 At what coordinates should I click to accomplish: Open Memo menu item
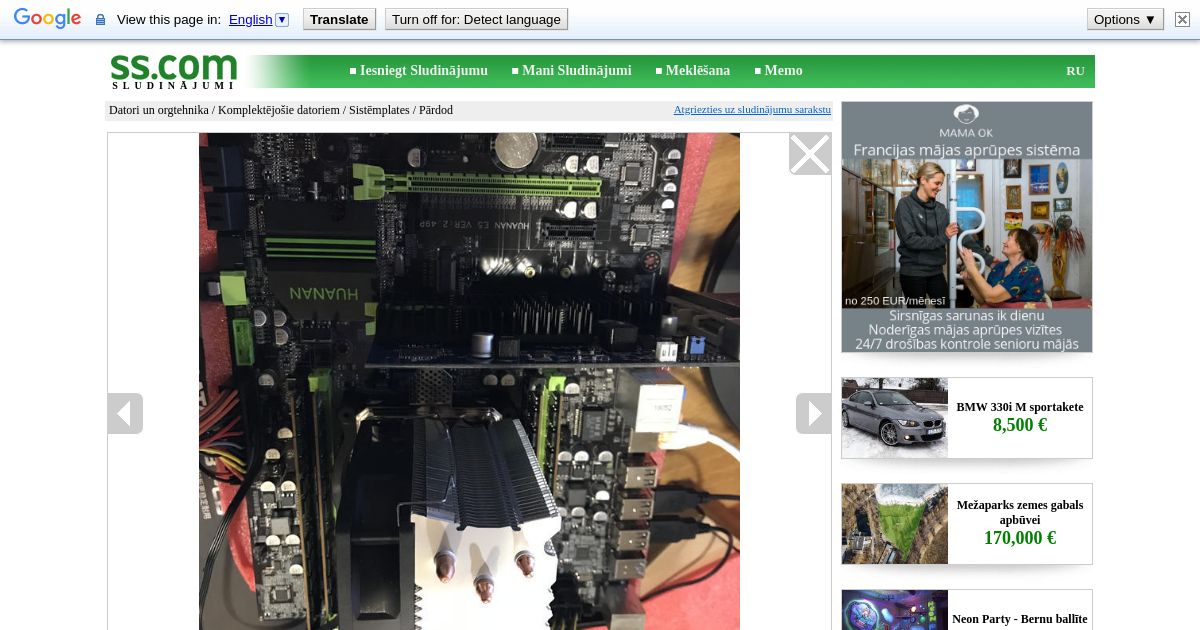[784, 71]
